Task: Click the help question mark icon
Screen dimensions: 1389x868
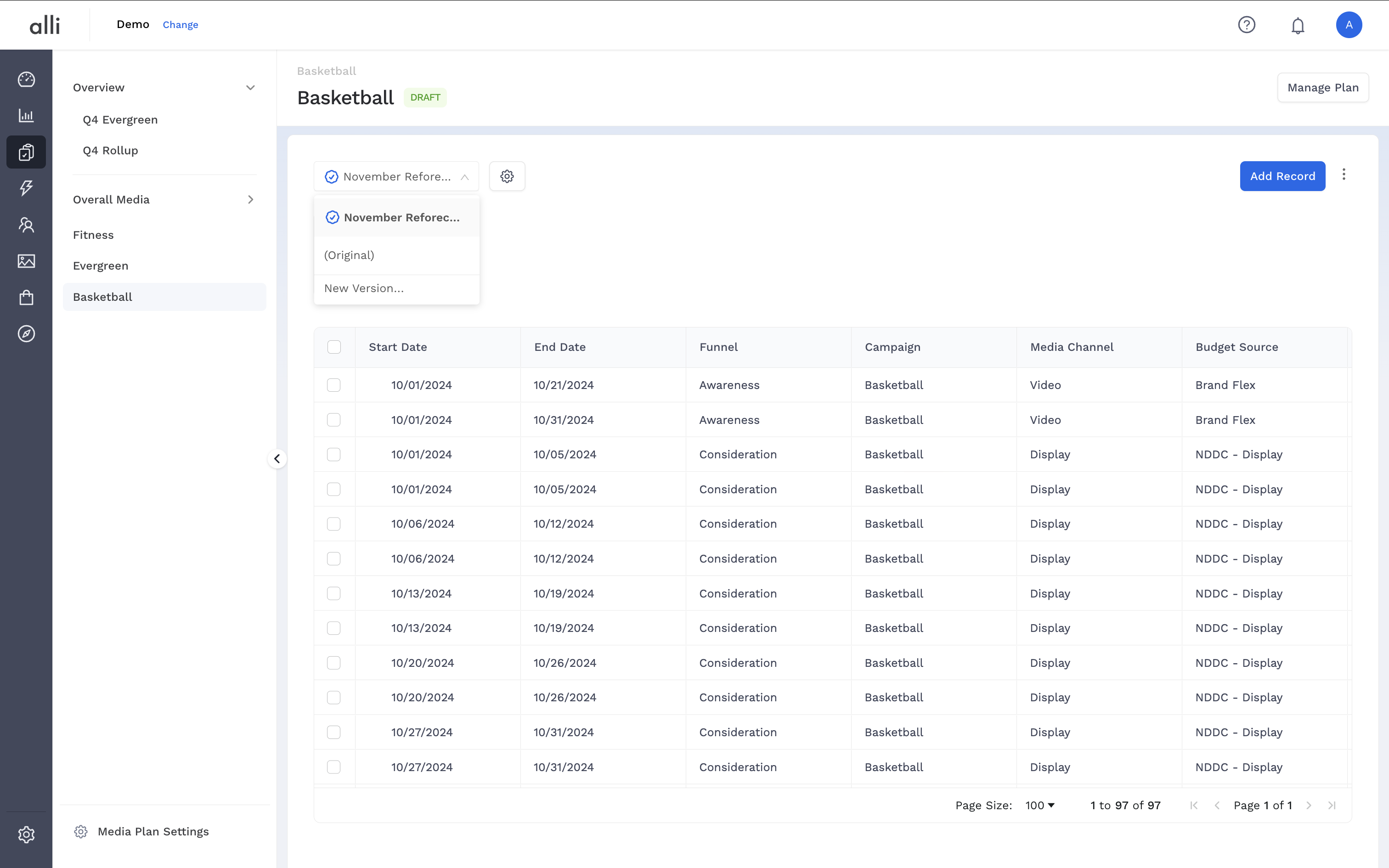Action: tap(1246, 25)
